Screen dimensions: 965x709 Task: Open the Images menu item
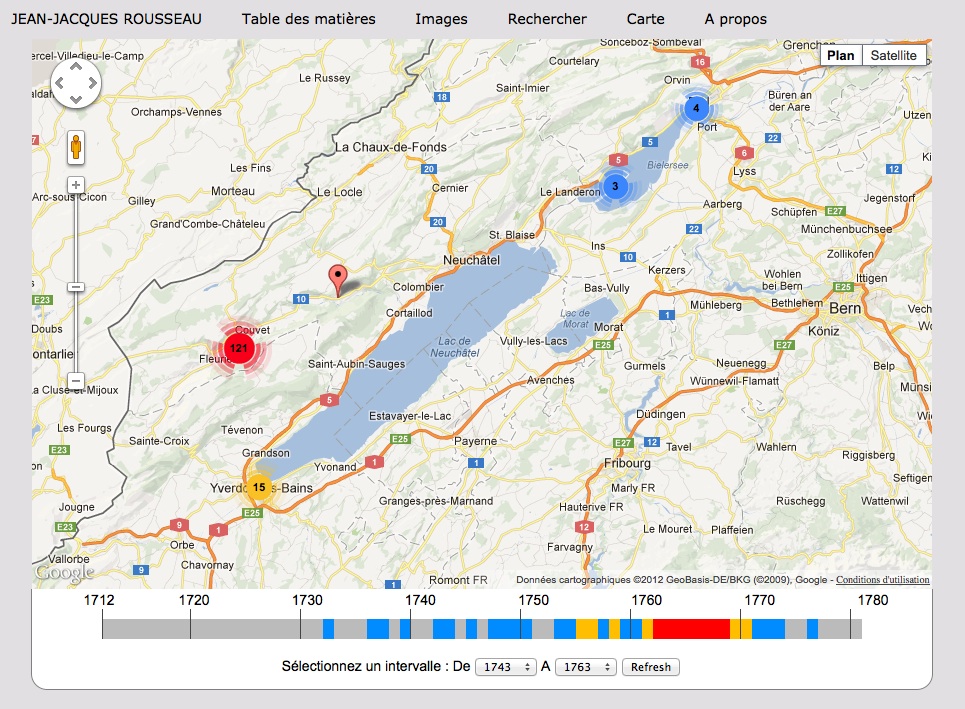click(441, 19)
